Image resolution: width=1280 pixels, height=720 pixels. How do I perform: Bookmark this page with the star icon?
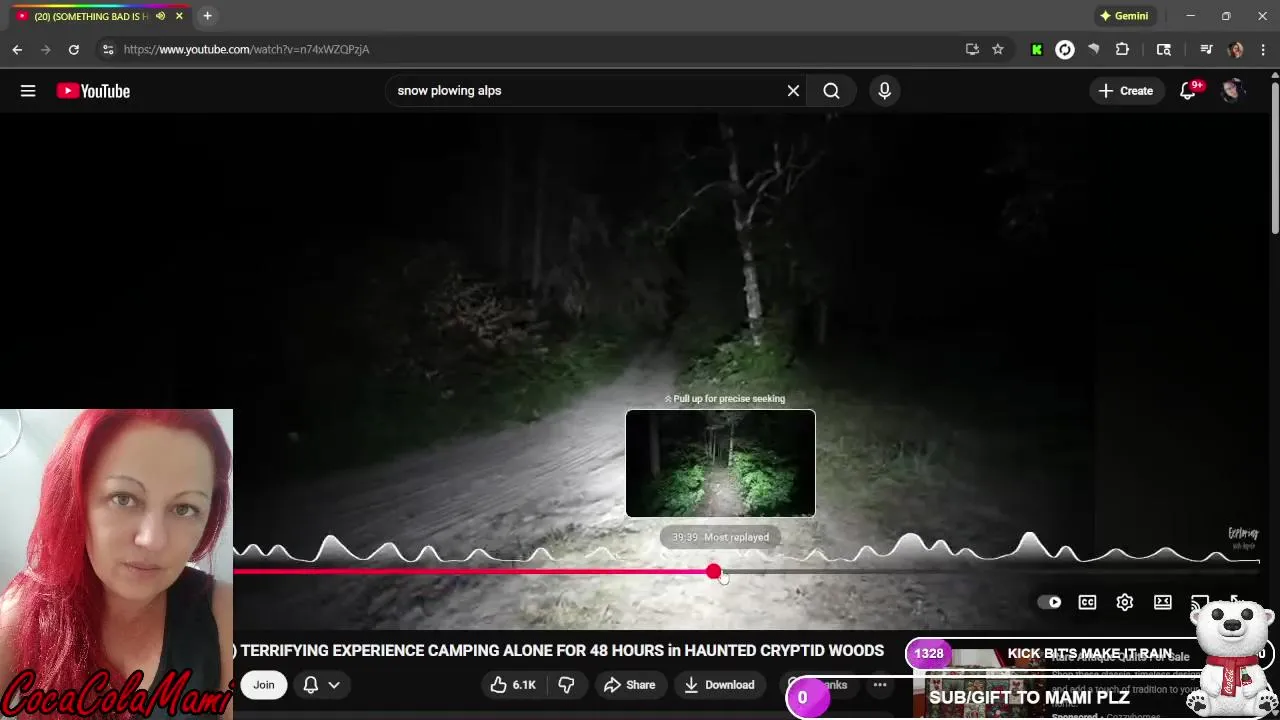998,49
